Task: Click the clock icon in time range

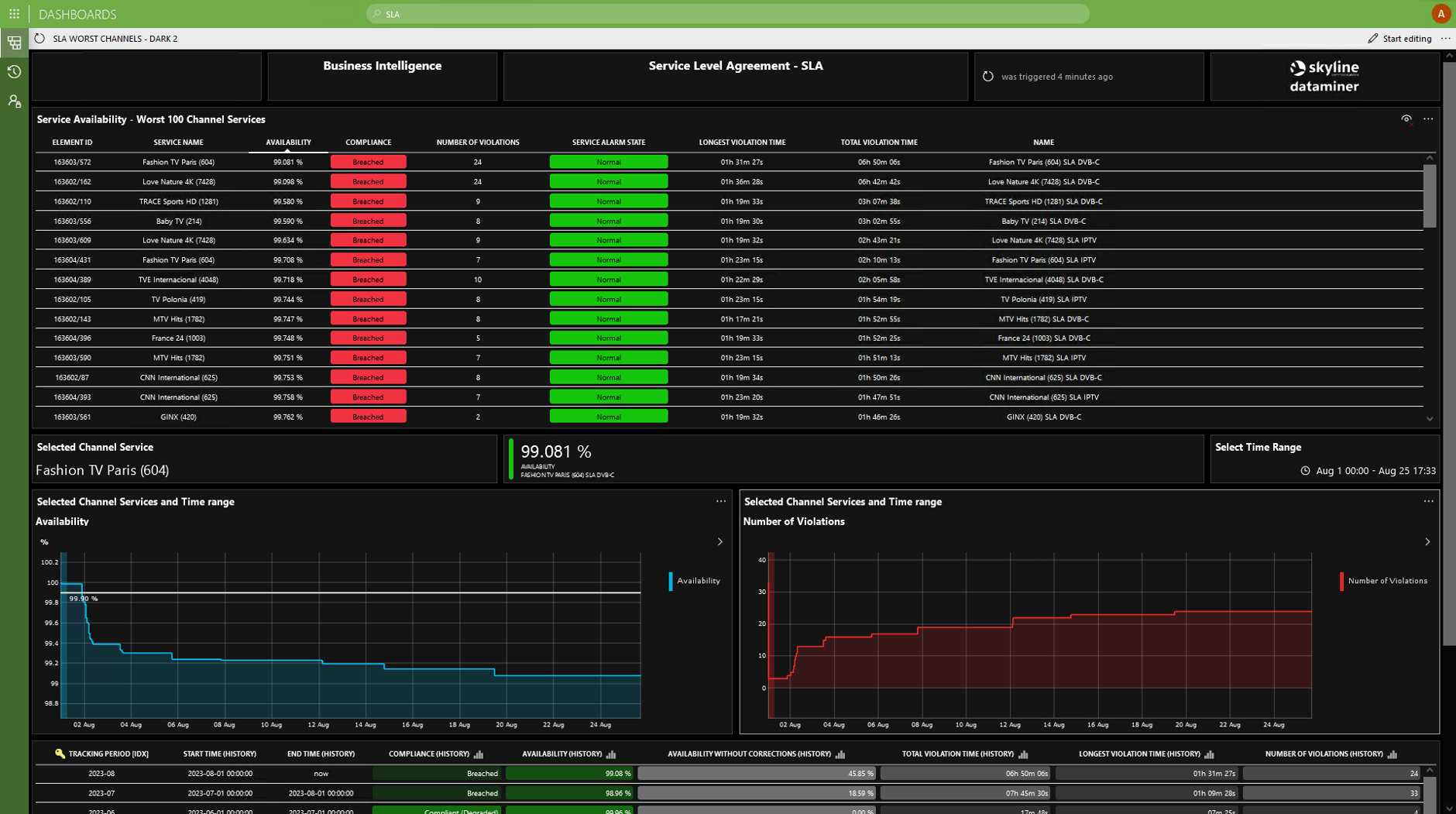Action: pyautogui.click(x=1305, y=471)
